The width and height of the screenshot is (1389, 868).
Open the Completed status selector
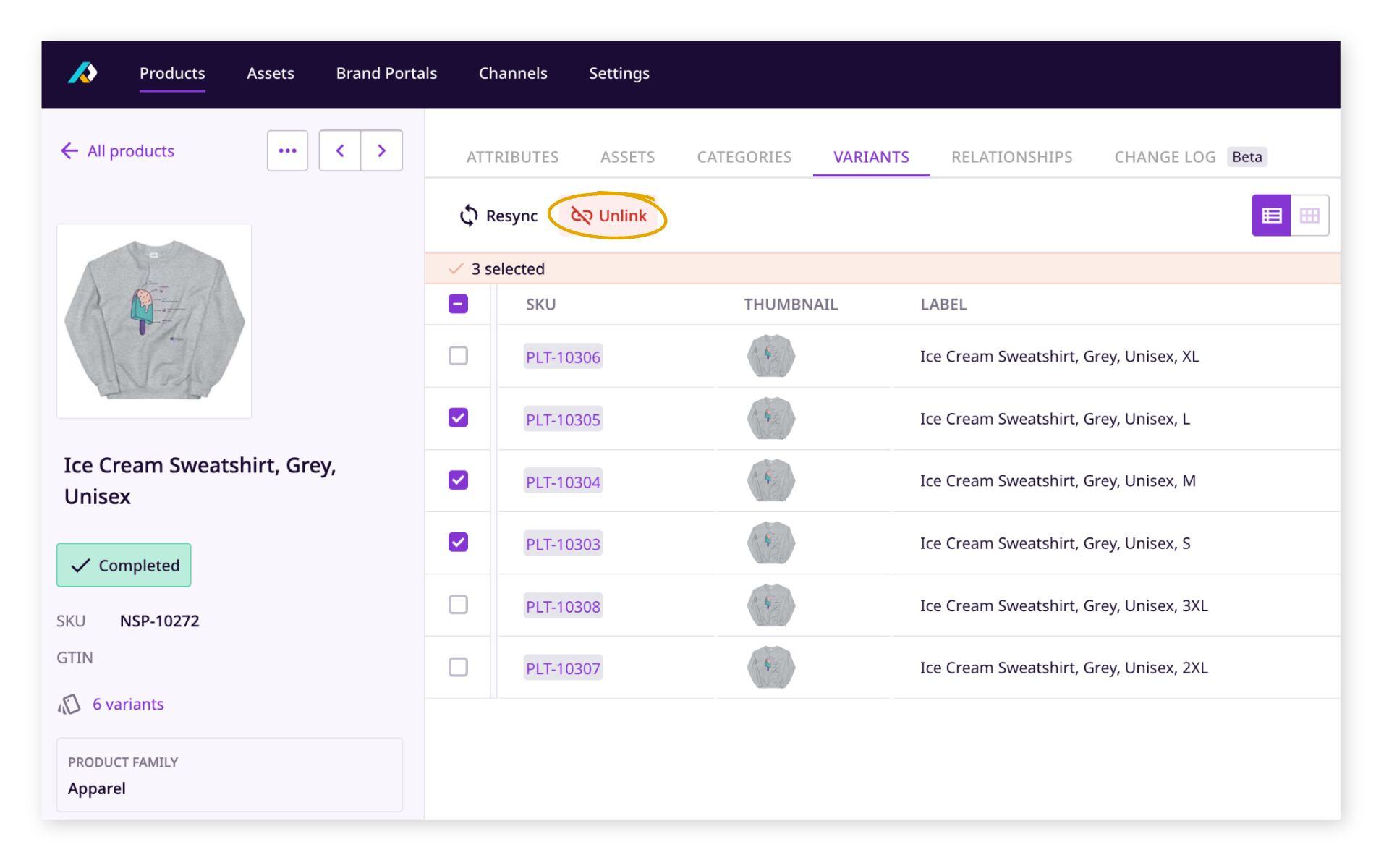(x=124, y=565)
